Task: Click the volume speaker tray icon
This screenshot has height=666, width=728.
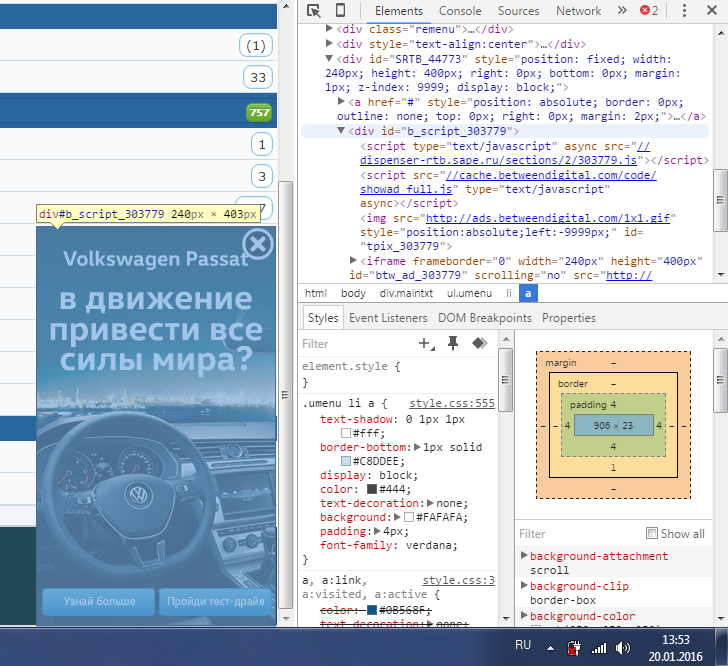Action: (x=621, y=648)
